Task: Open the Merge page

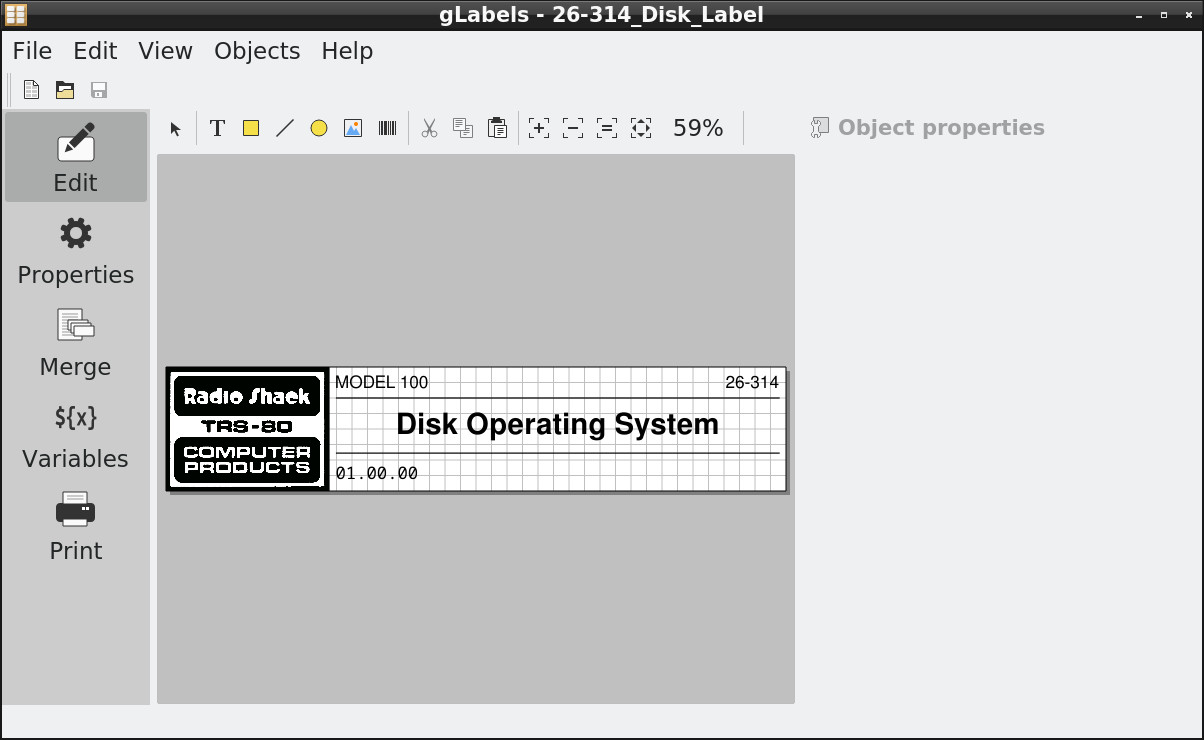Action: (76, 342)
